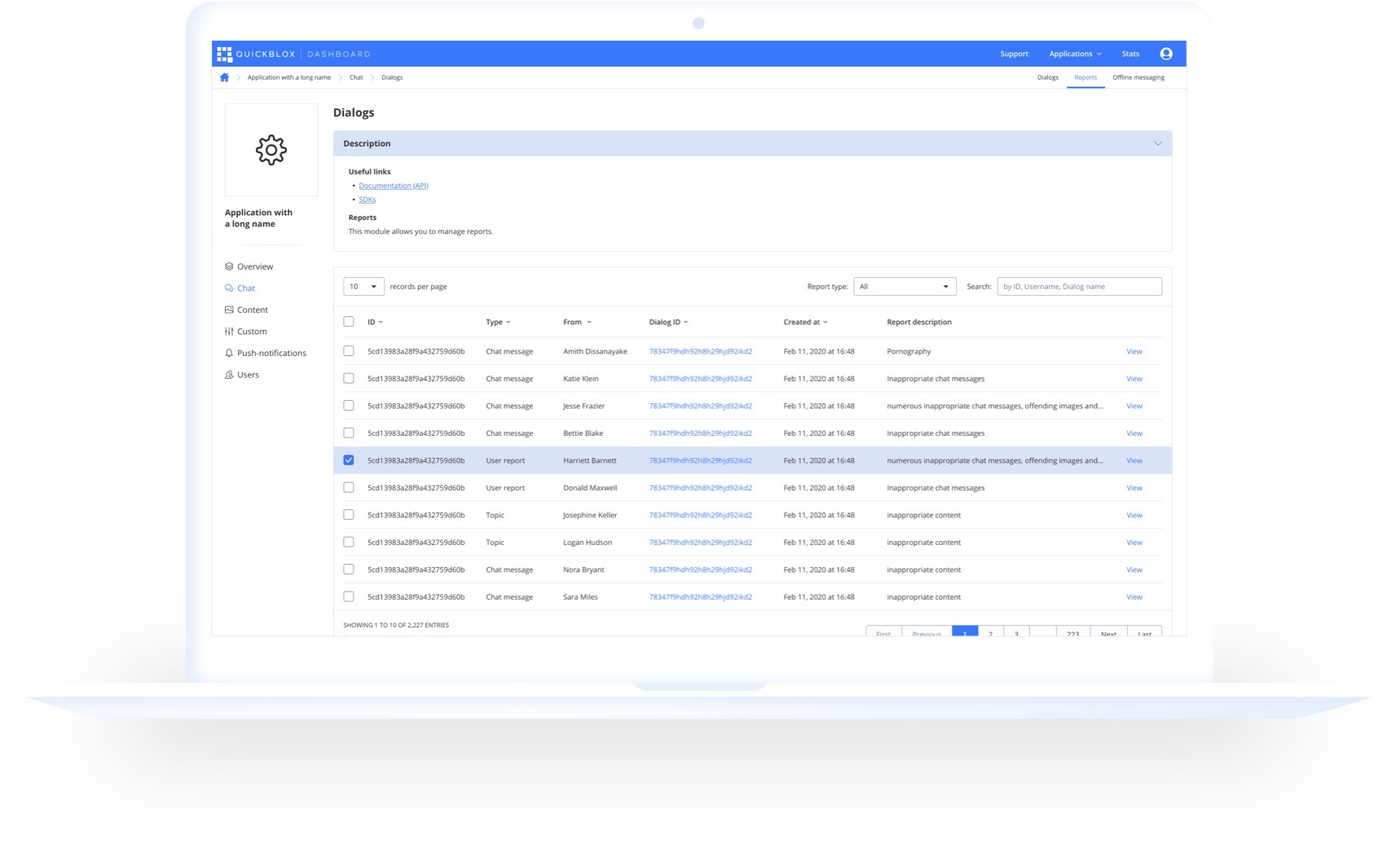This screenshot has width=1400, height=862.
Task: Switch to the Reports tab
Action: pyautogui.click(x=1085, y=77)
